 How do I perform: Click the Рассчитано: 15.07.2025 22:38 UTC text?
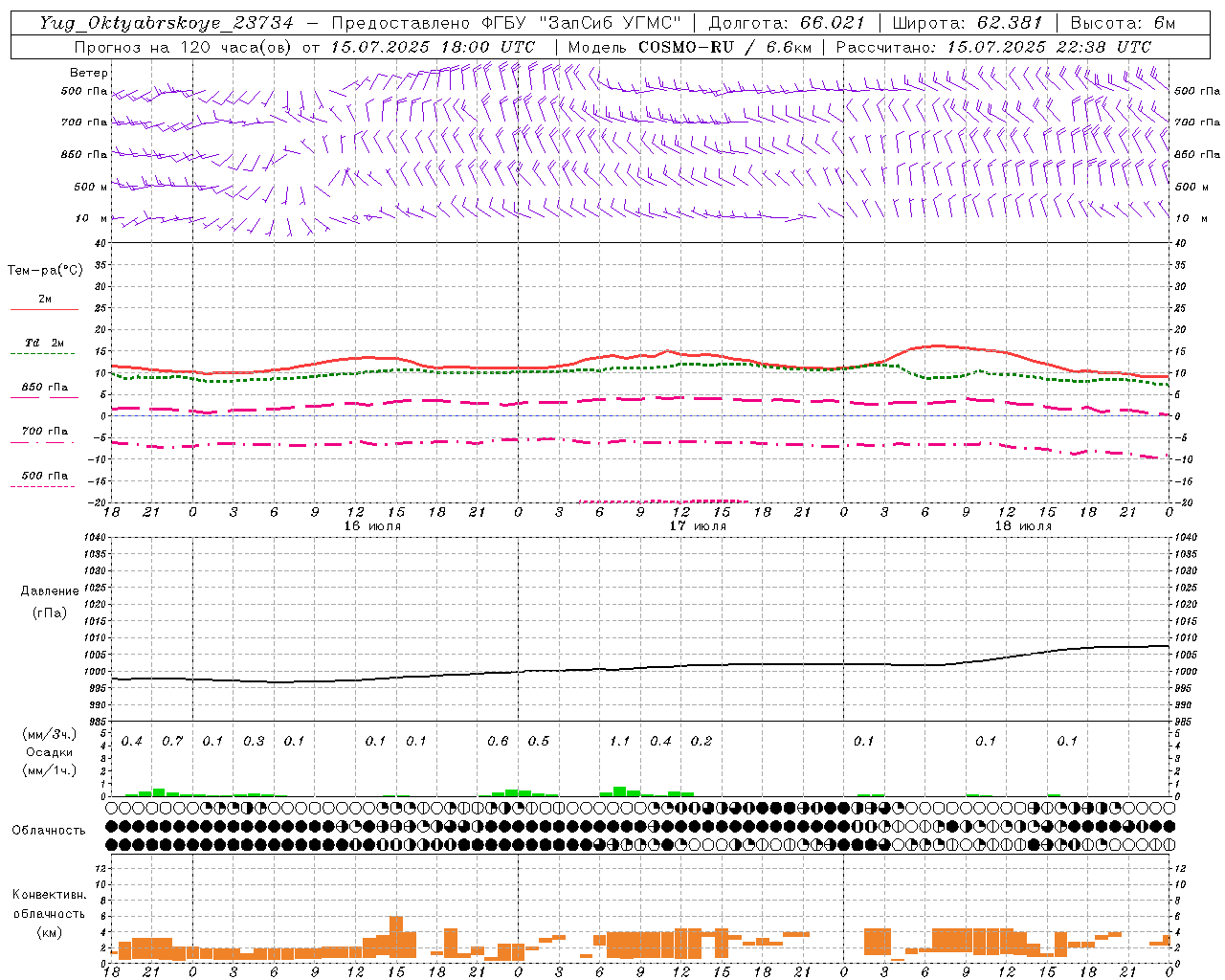993,47
